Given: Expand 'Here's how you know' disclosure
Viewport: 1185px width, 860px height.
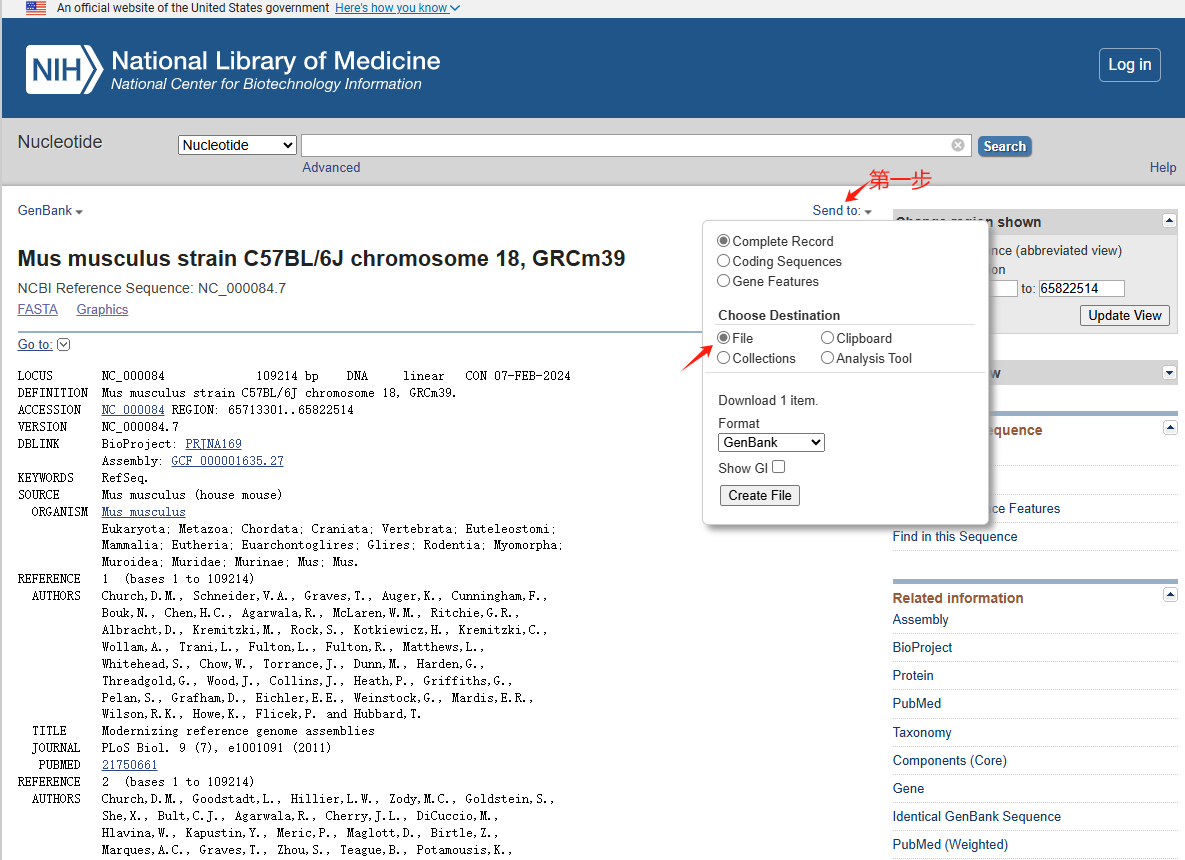Looking at the screenshot, I should point(397,8).
